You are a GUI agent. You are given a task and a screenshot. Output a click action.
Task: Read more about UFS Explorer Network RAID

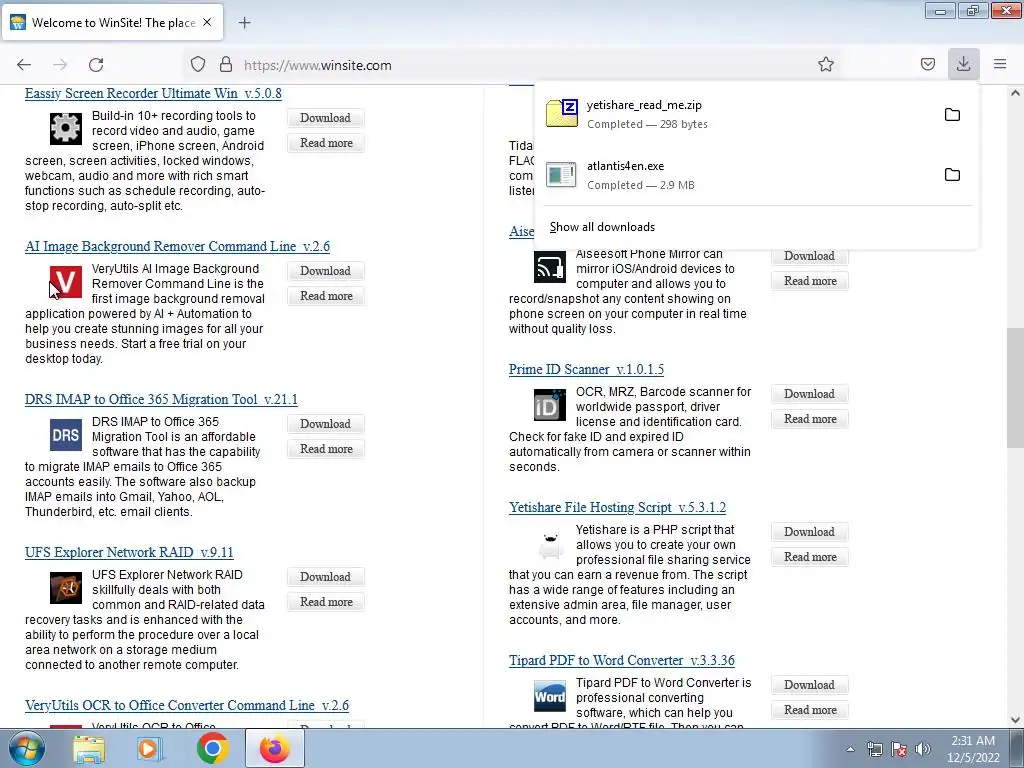[x=326, y=601]
